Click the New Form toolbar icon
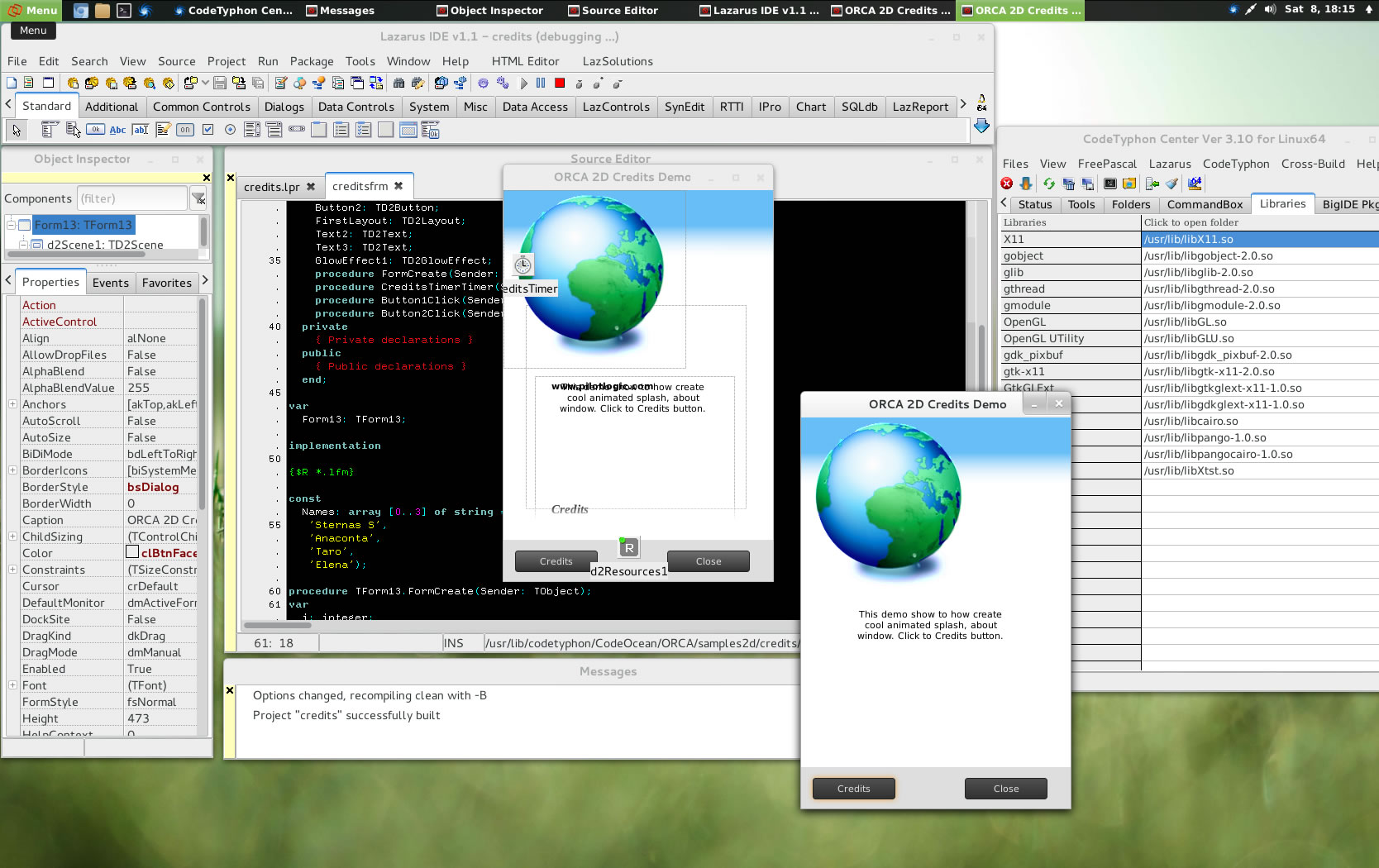1379x868 pixels. (x=48, y=83)
